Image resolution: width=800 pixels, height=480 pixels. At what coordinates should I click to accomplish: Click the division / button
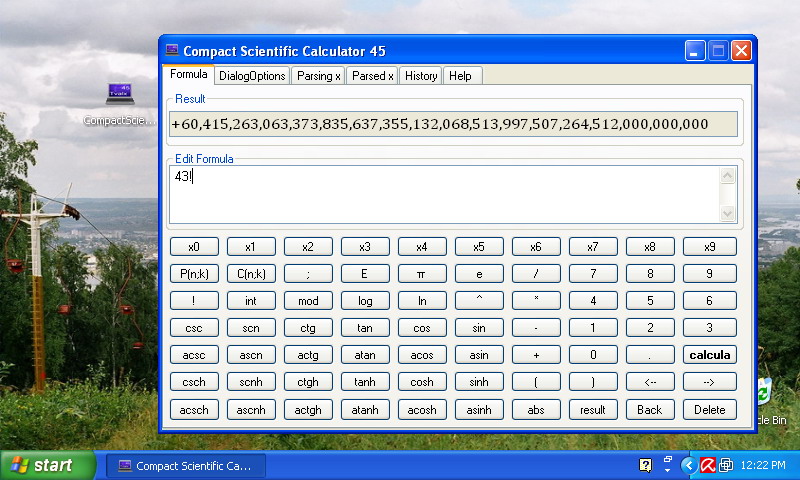coord(536,273)
